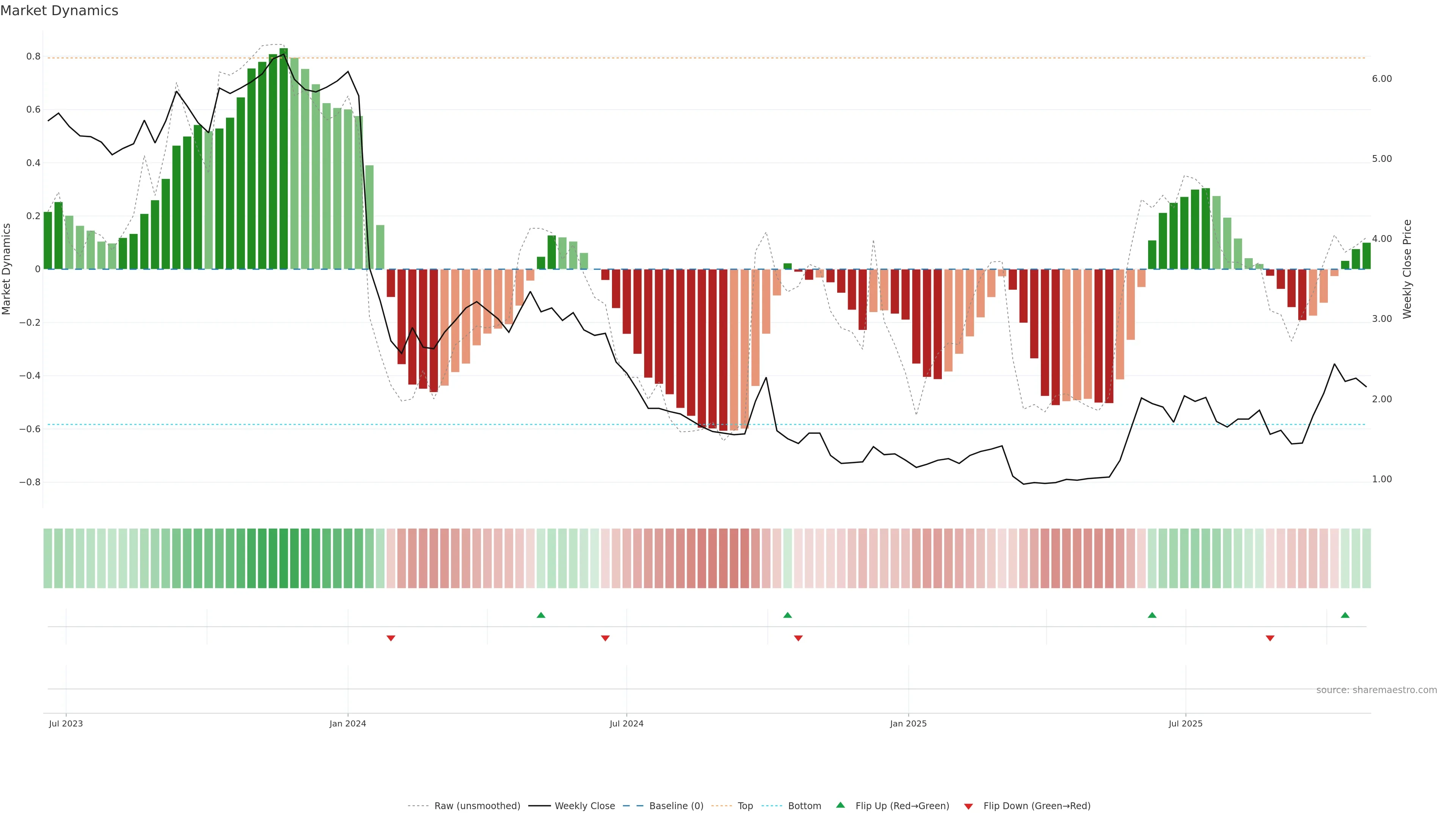This screenshot has width=1456, height=819.
Task: Toggle the Baseline (0) legend entry
Action: (x=676, y=806)
